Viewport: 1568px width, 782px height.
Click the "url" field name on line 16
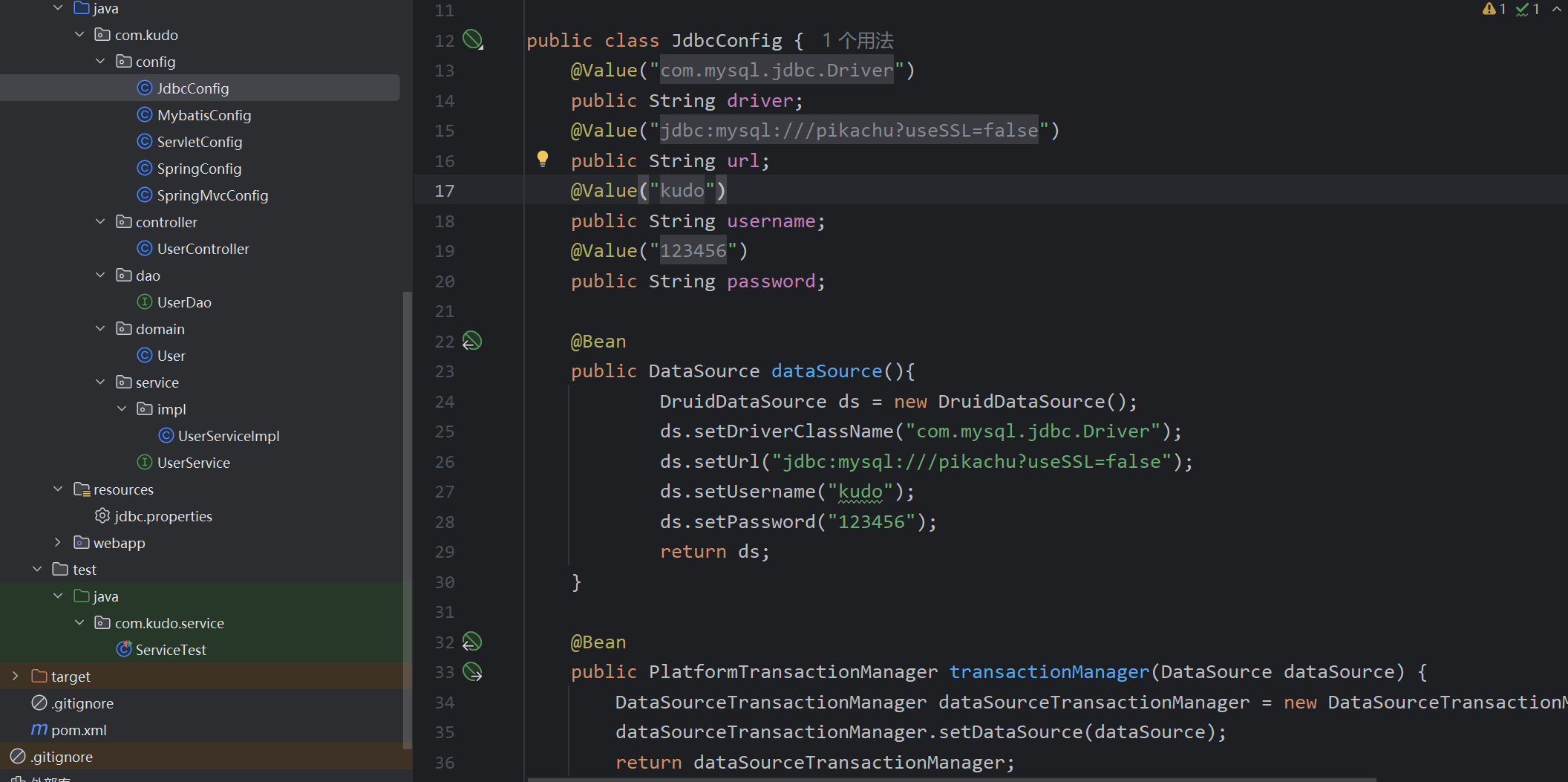coord(743,160)
